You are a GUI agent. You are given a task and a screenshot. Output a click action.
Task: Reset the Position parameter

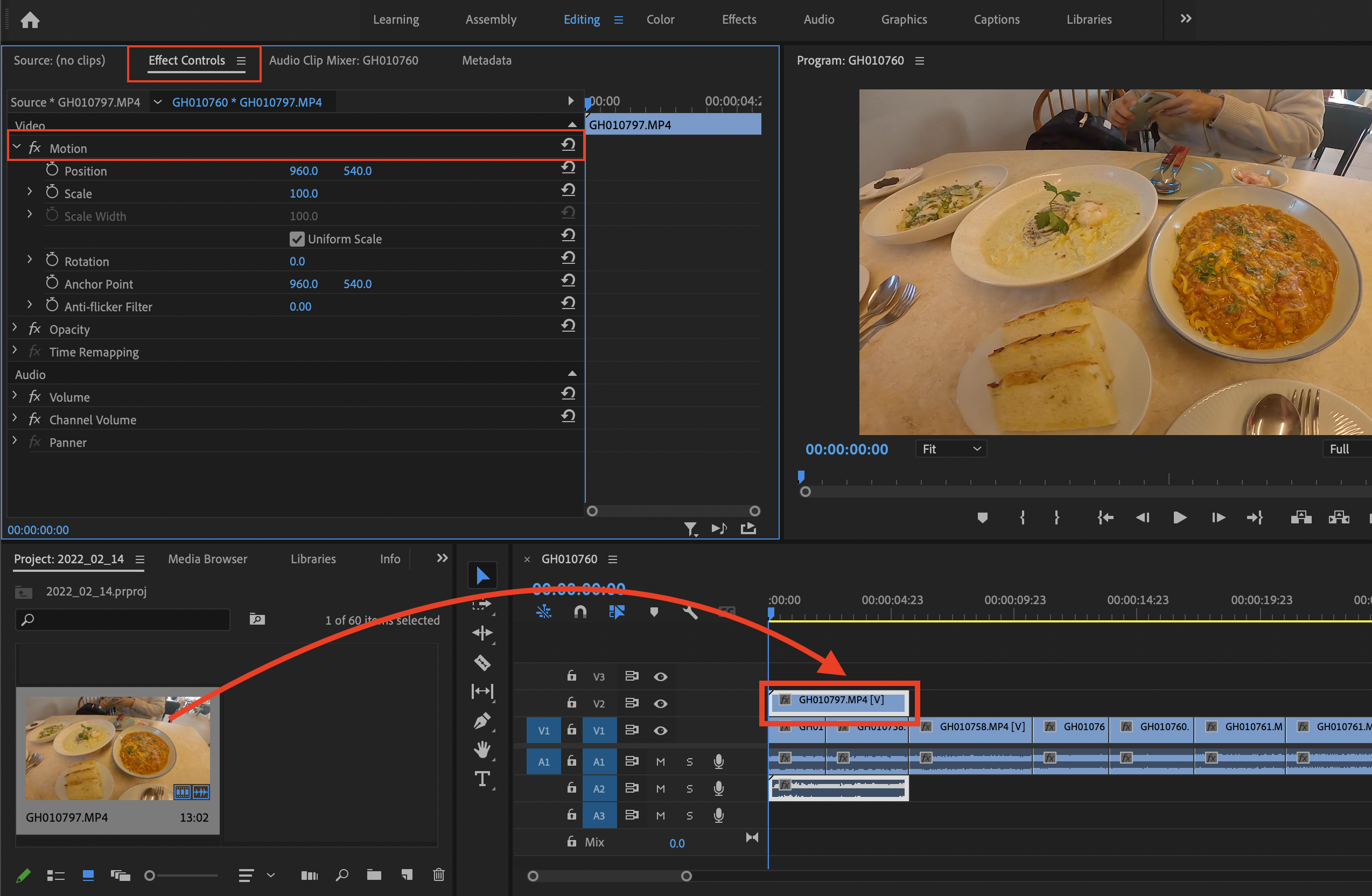(x=568, y=168)
